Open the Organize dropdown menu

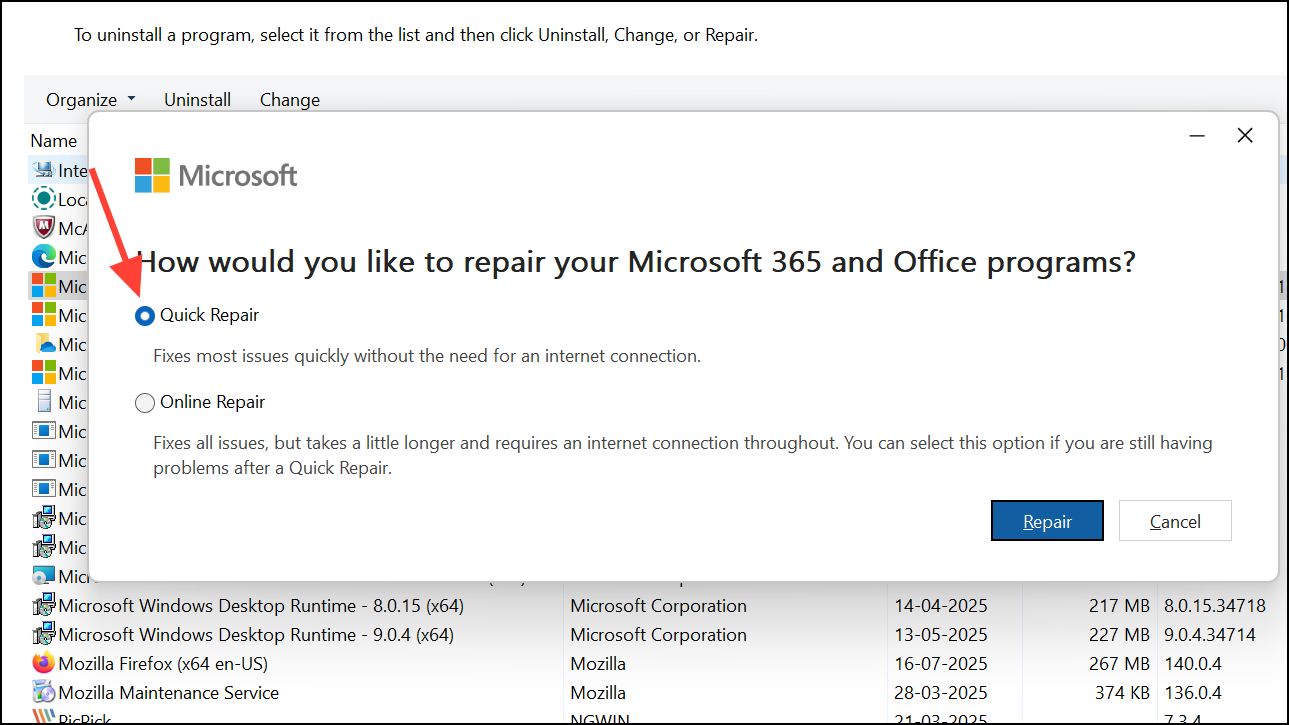90,100
